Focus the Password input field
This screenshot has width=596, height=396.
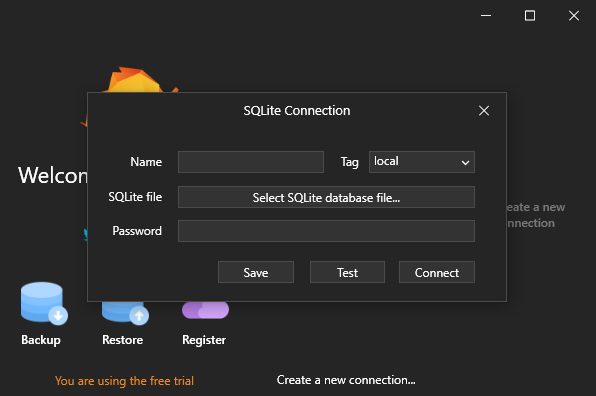pos(326,231)
